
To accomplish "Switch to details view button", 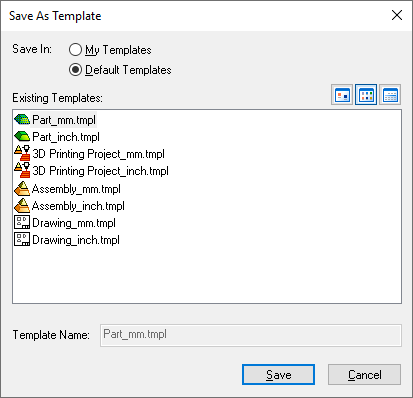I will pyautogui.click(x=390, y=95).
